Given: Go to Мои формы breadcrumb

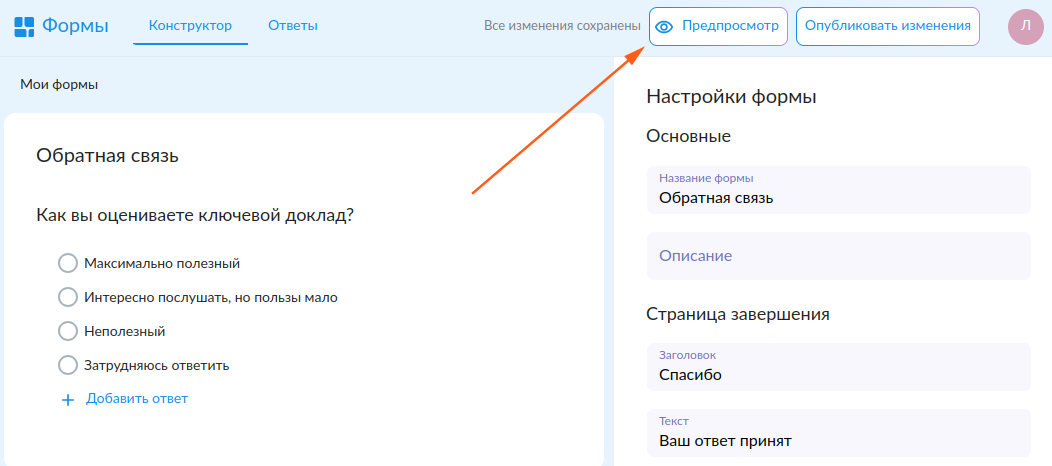Looking at the screenshot, I should click(59, 85).
